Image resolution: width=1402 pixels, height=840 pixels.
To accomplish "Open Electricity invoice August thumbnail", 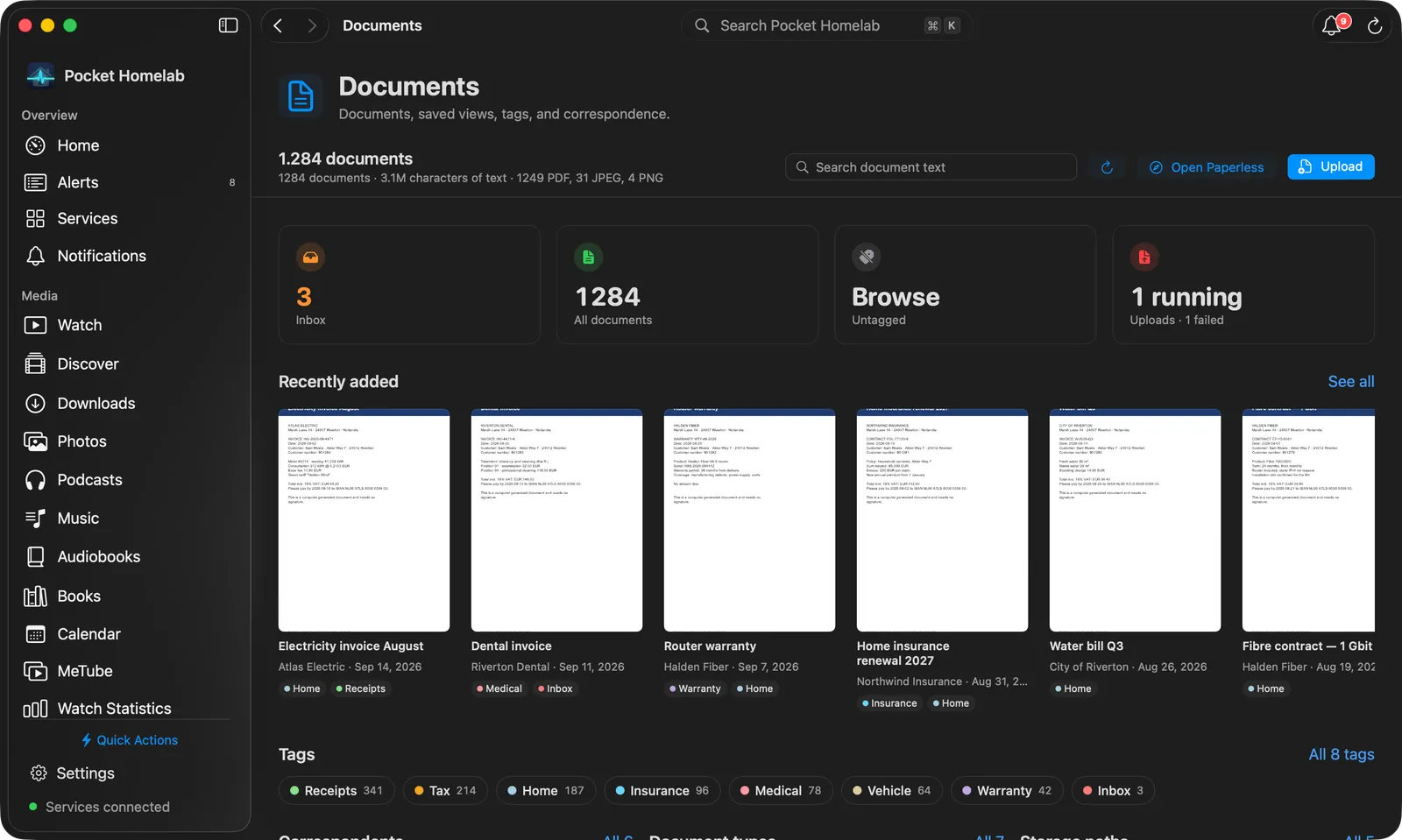I will pyautogui.click(x=364, y=520).
